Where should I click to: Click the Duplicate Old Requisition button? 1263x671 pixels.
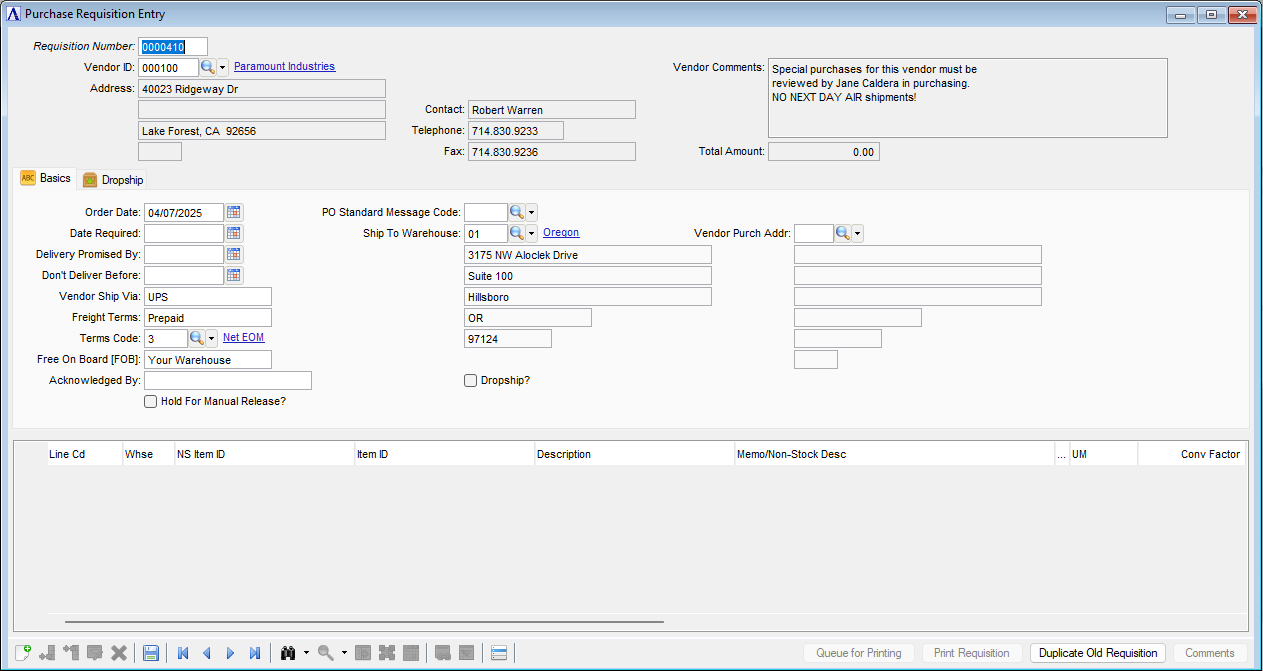point(1098,653)
